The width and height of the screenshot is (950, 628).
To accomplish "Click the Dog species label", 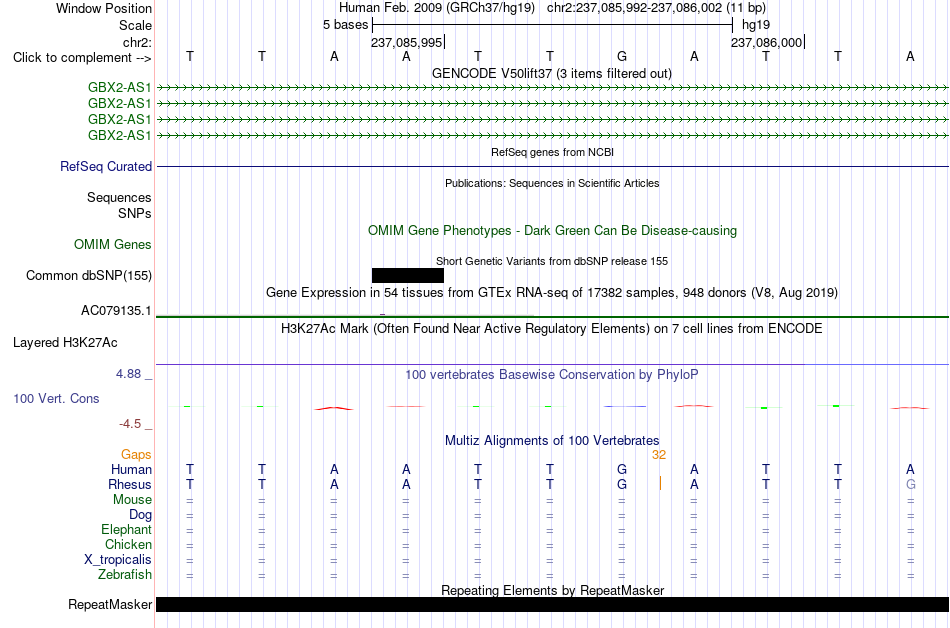I will tap(140, 515).
